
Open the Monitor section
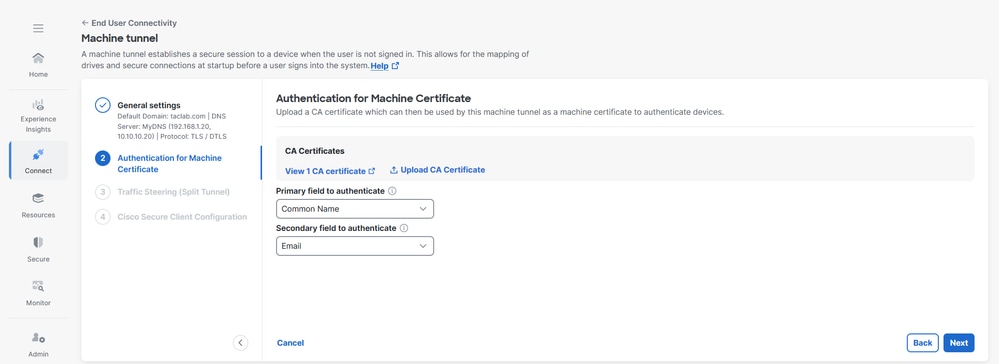click(x=38, y=293)
